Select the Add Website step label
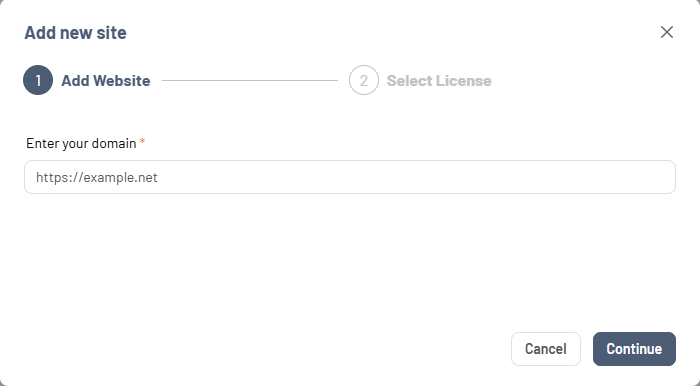The height and width of the screenshot is (386, 700). tap(106, 81)
